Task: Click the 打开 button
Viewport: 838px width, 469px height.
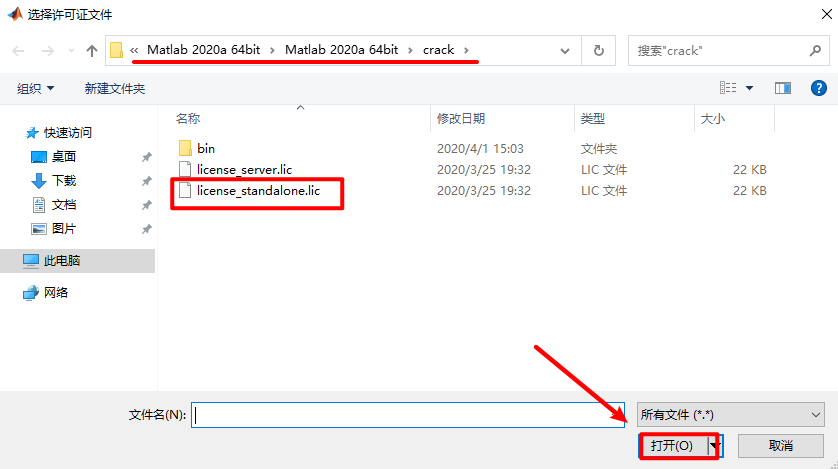Action: click(672, 445)
